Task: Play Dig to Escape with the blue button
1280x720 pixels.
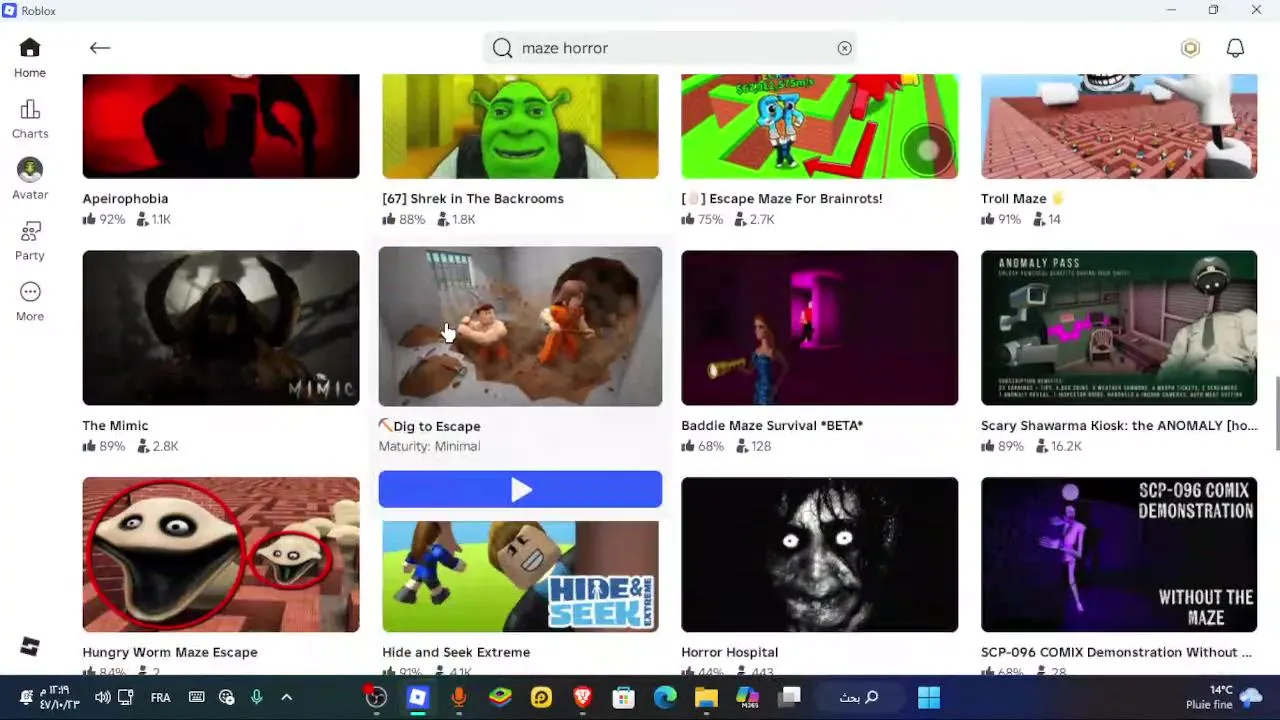Action: point(520,489)
